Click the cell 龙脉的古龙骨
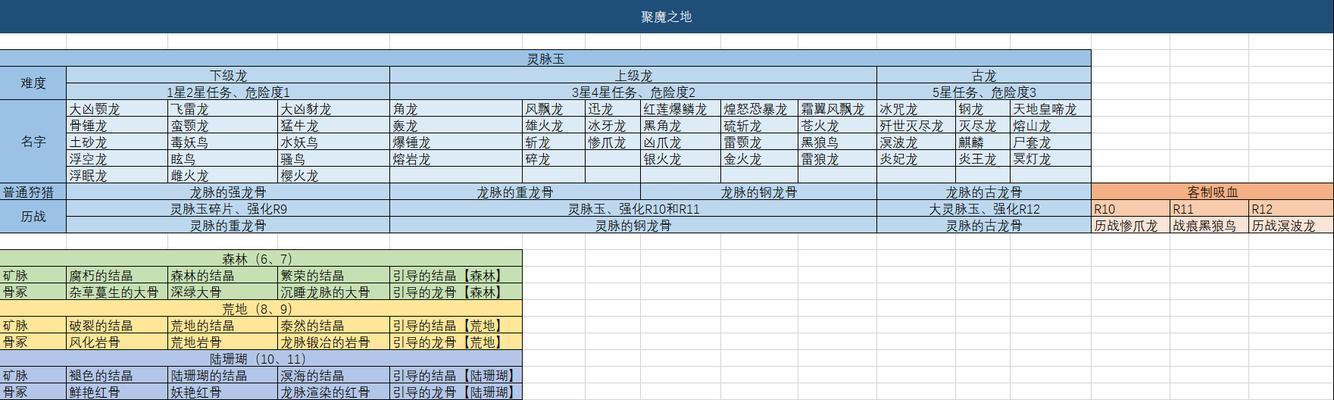This screenshot has height=400, width=1334. click(984, 191)
